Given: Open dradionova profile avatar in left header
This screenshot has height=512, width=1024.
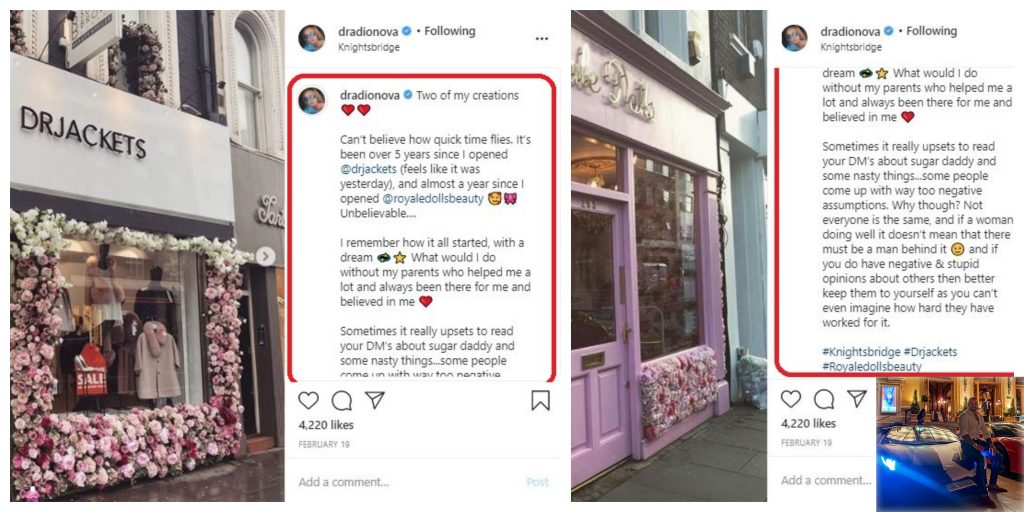Looking at the screenshot, I should pyautogui.click(x=312, y=38).
